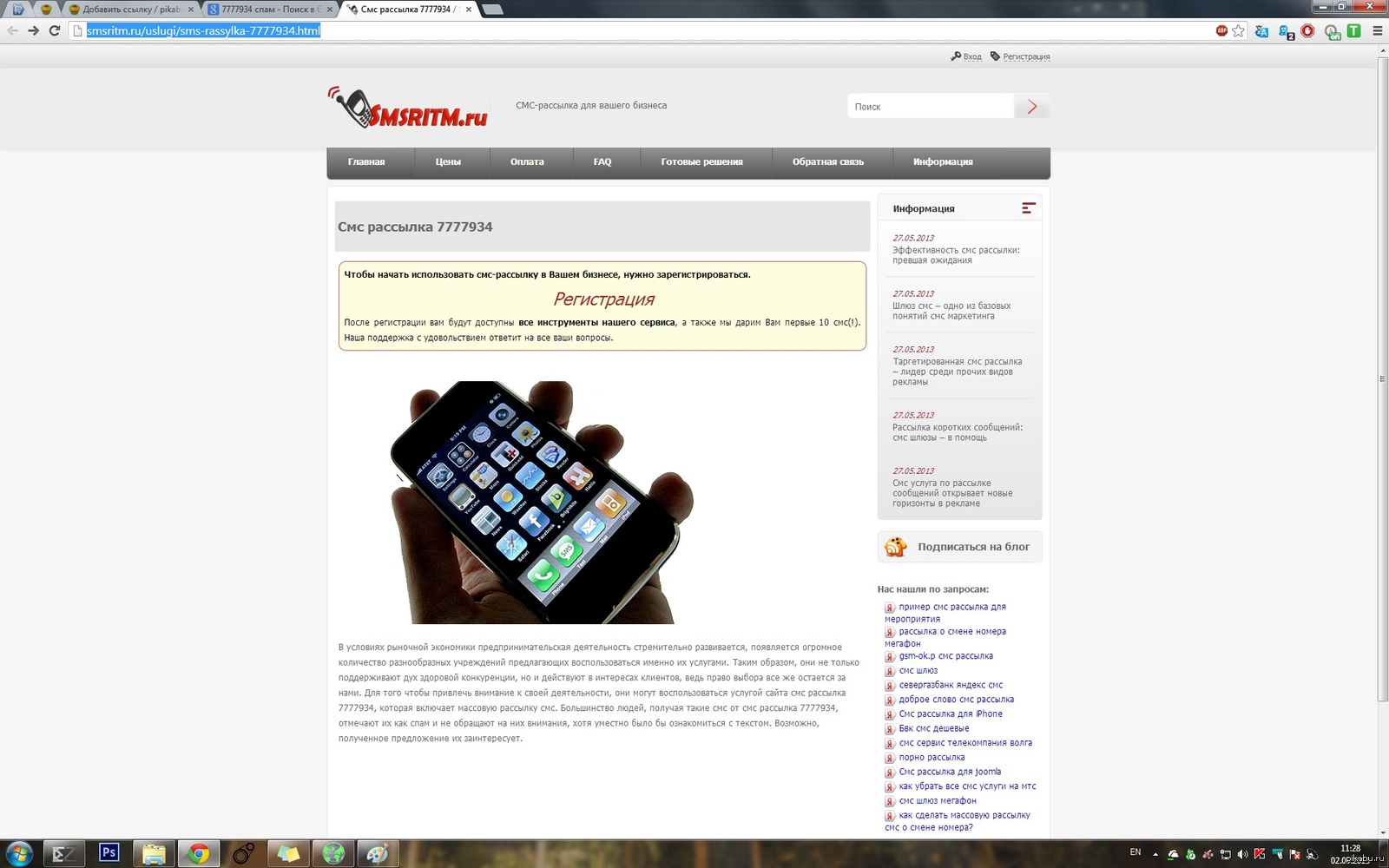
Task: Click the iPhone in hand image
Action: coord(543,502)
